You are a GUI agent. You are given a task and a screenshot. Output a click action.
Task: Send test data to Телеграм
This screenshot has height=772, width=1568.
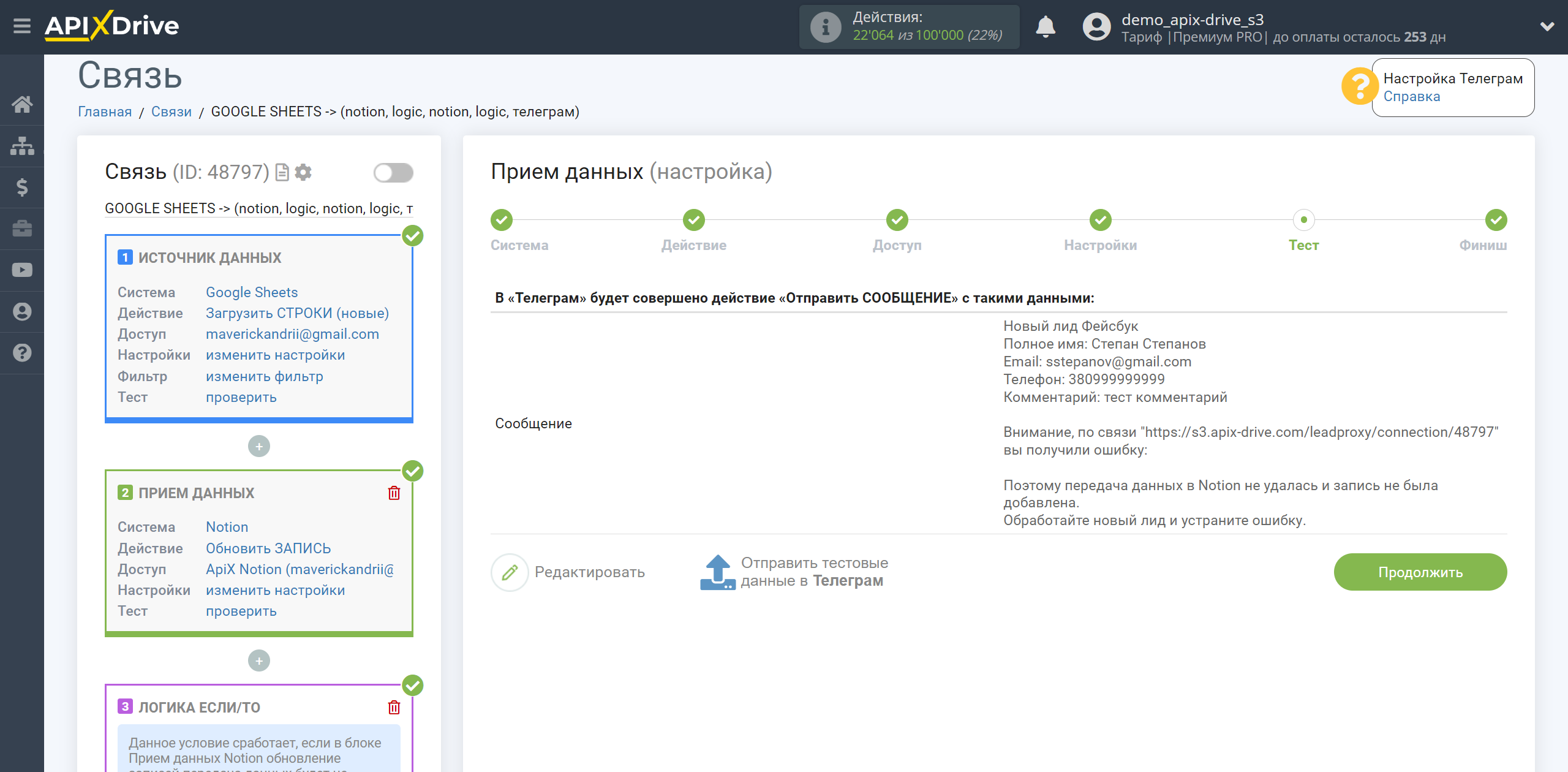[x=814, y=572]
